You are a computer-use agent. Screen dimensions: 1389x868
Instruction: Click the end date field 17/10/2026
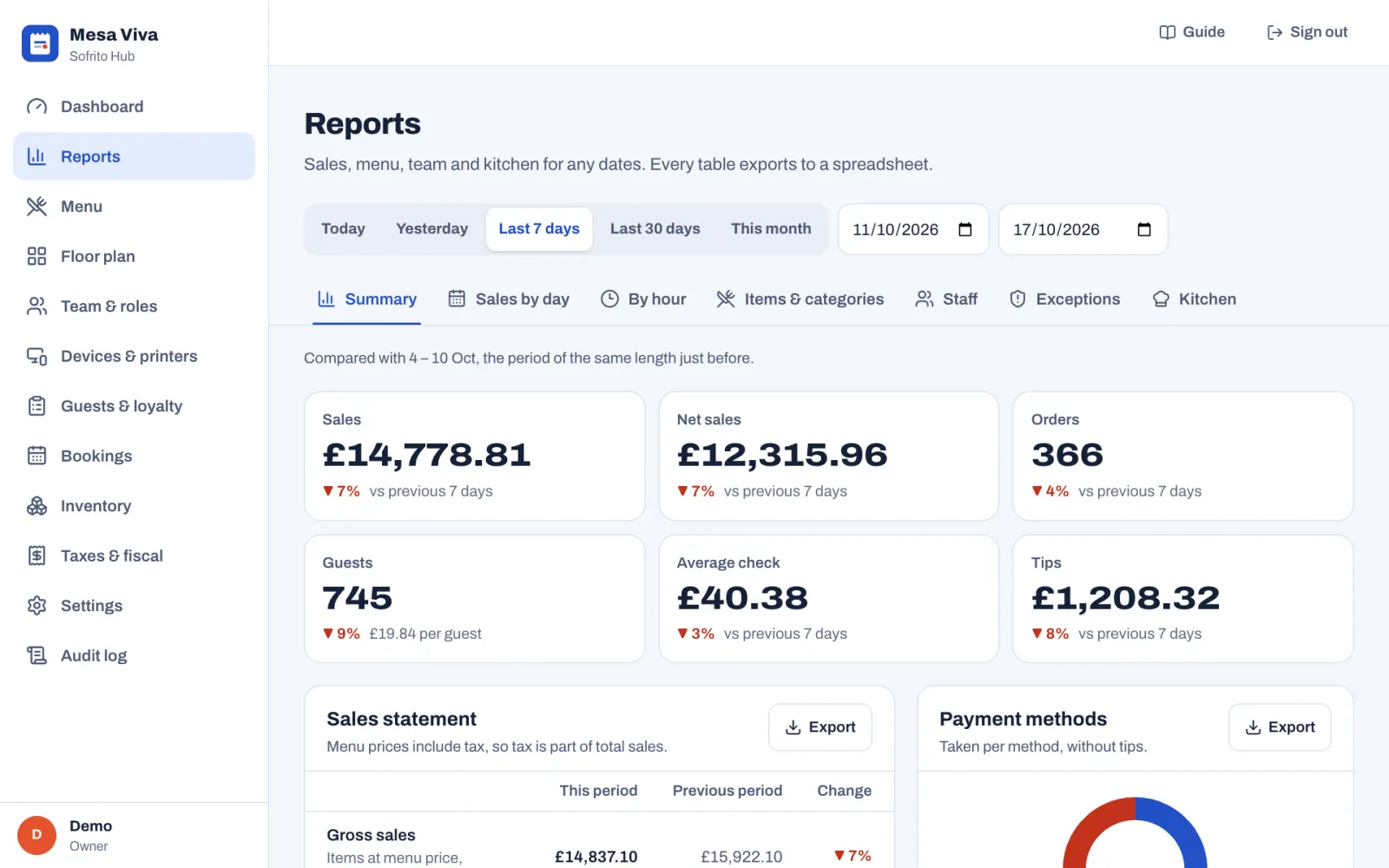tap(1083, 229)
